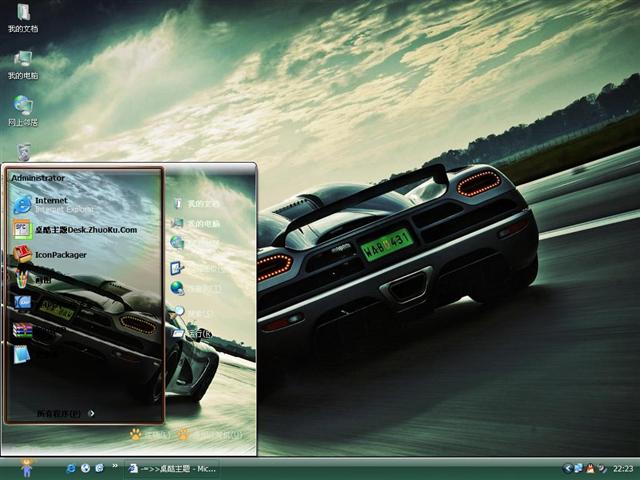Click the Recycle Bin icon on the desktop
Image resolution: width=640 pixels, height=480 pixels.
23,151
